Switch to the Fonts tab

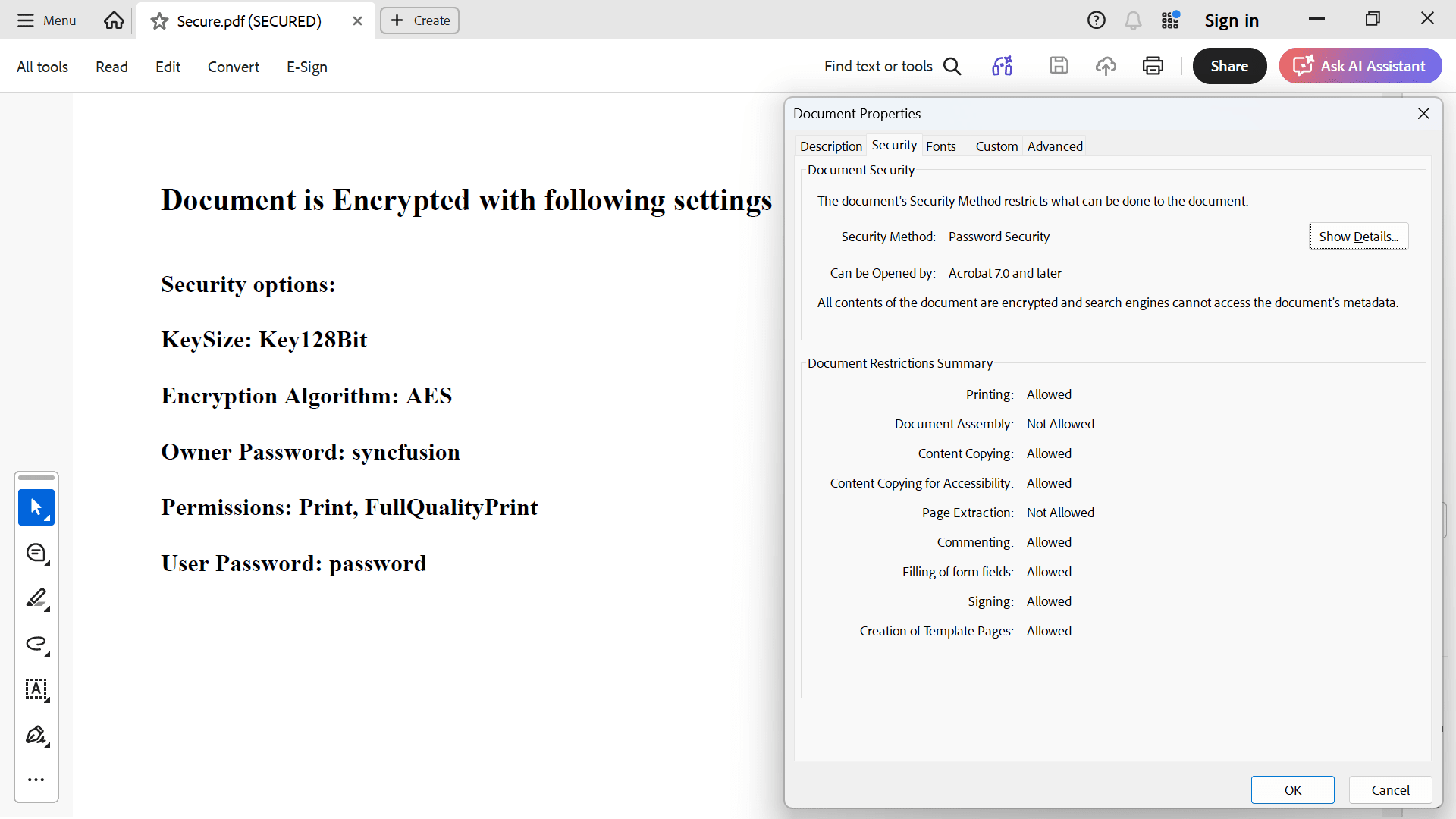point(941,146)
